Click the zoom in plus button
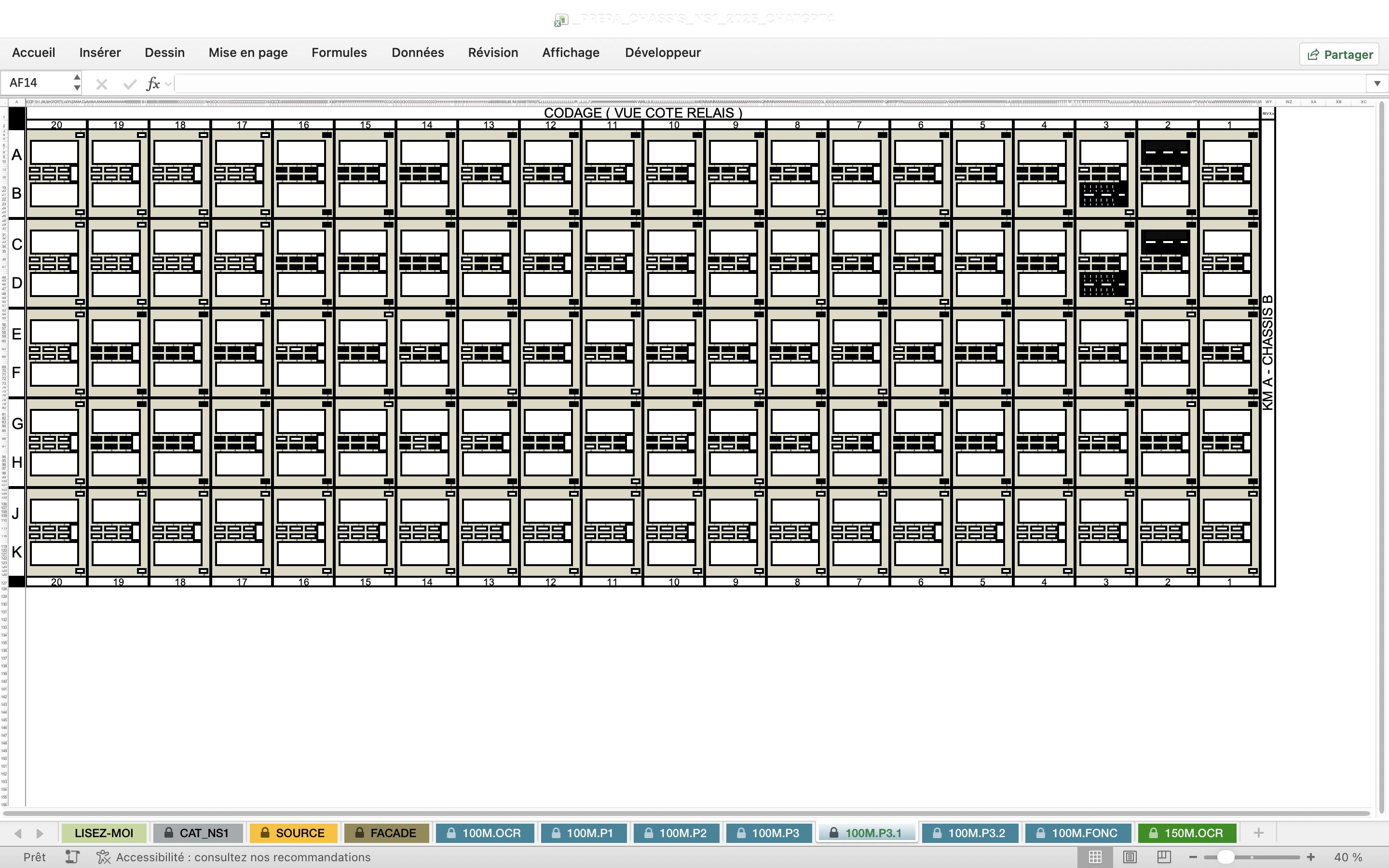This screenshot has height=868, width=1389. click(x=1310, y=857)
